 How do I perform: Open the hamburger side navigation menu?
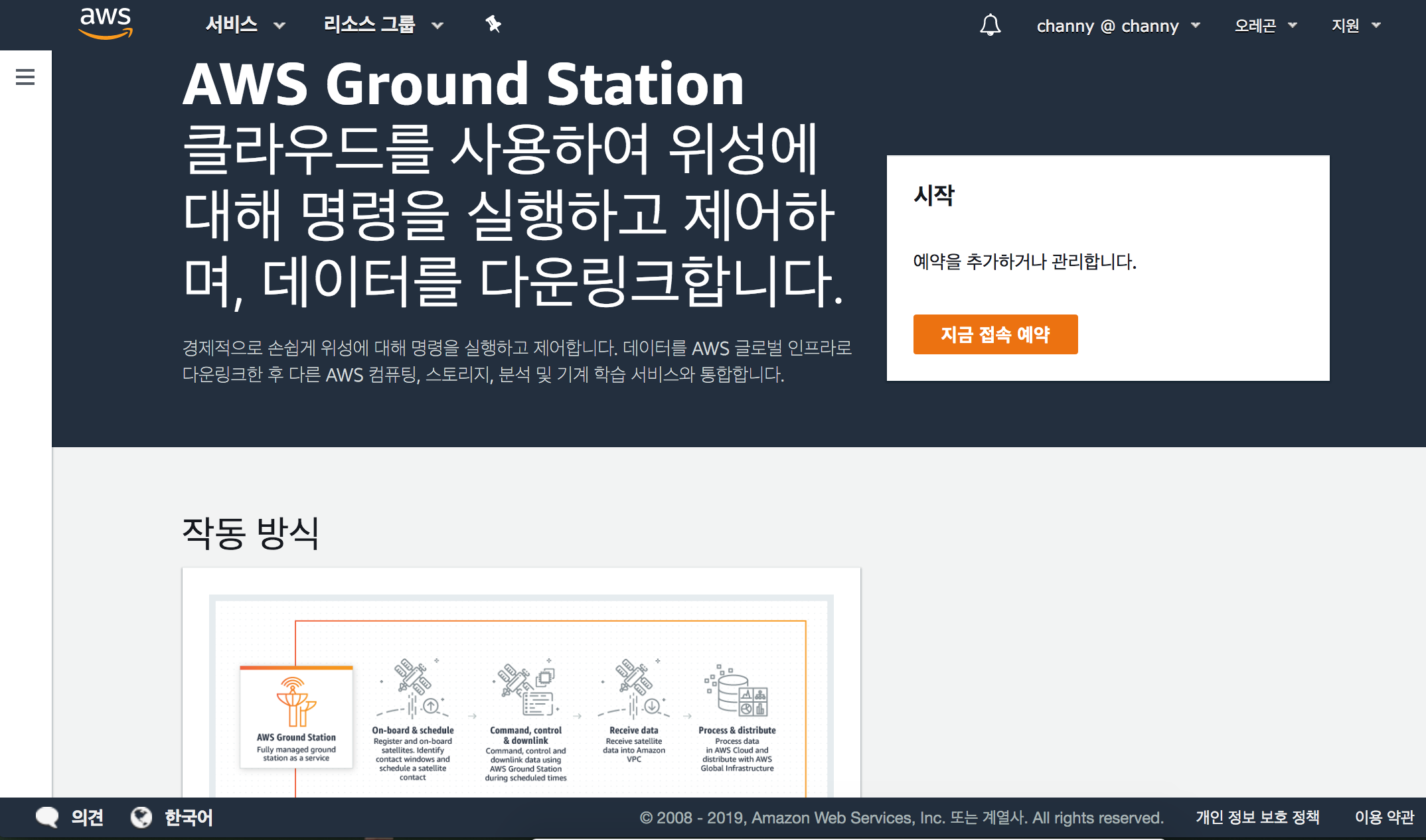coord(25,77)
